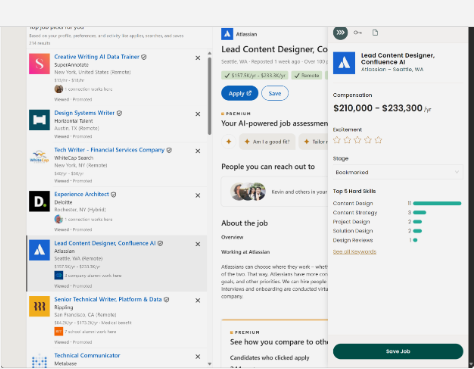Rate excitement one star
474x369 pixels.
pos(337,140)
